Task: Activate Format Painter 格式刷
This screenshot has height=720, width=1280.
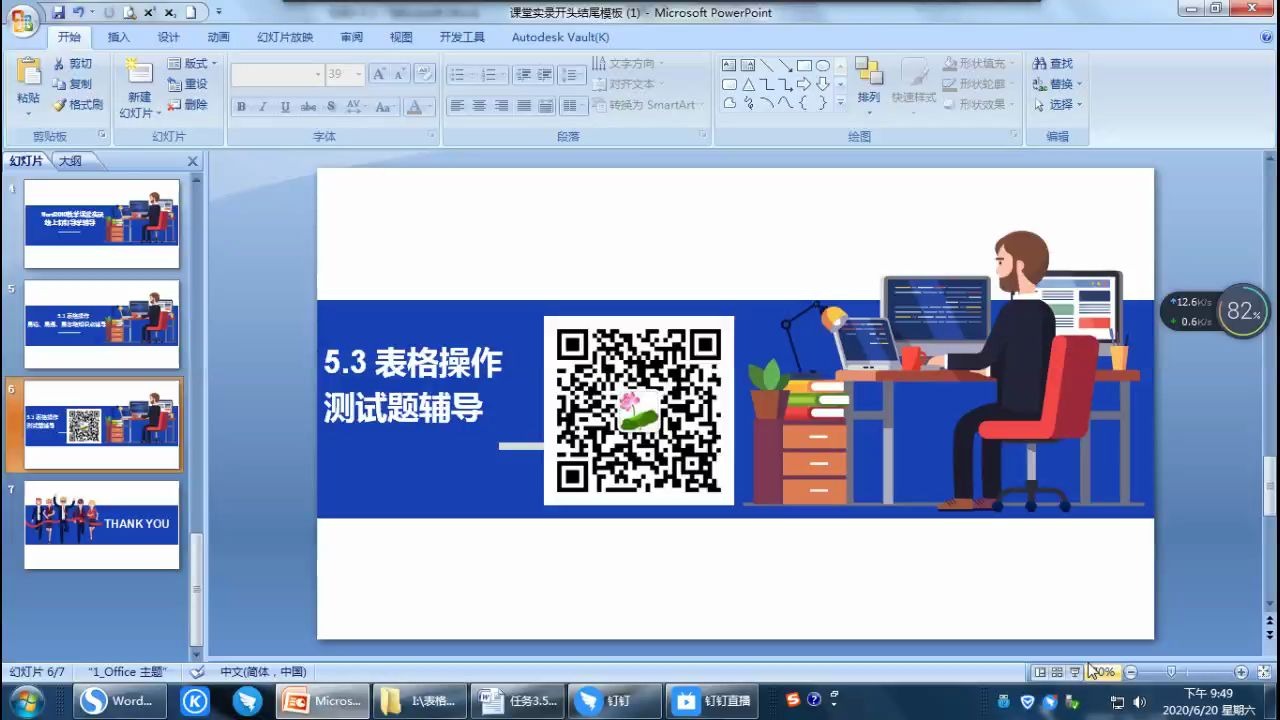Action: click(78, 105)
